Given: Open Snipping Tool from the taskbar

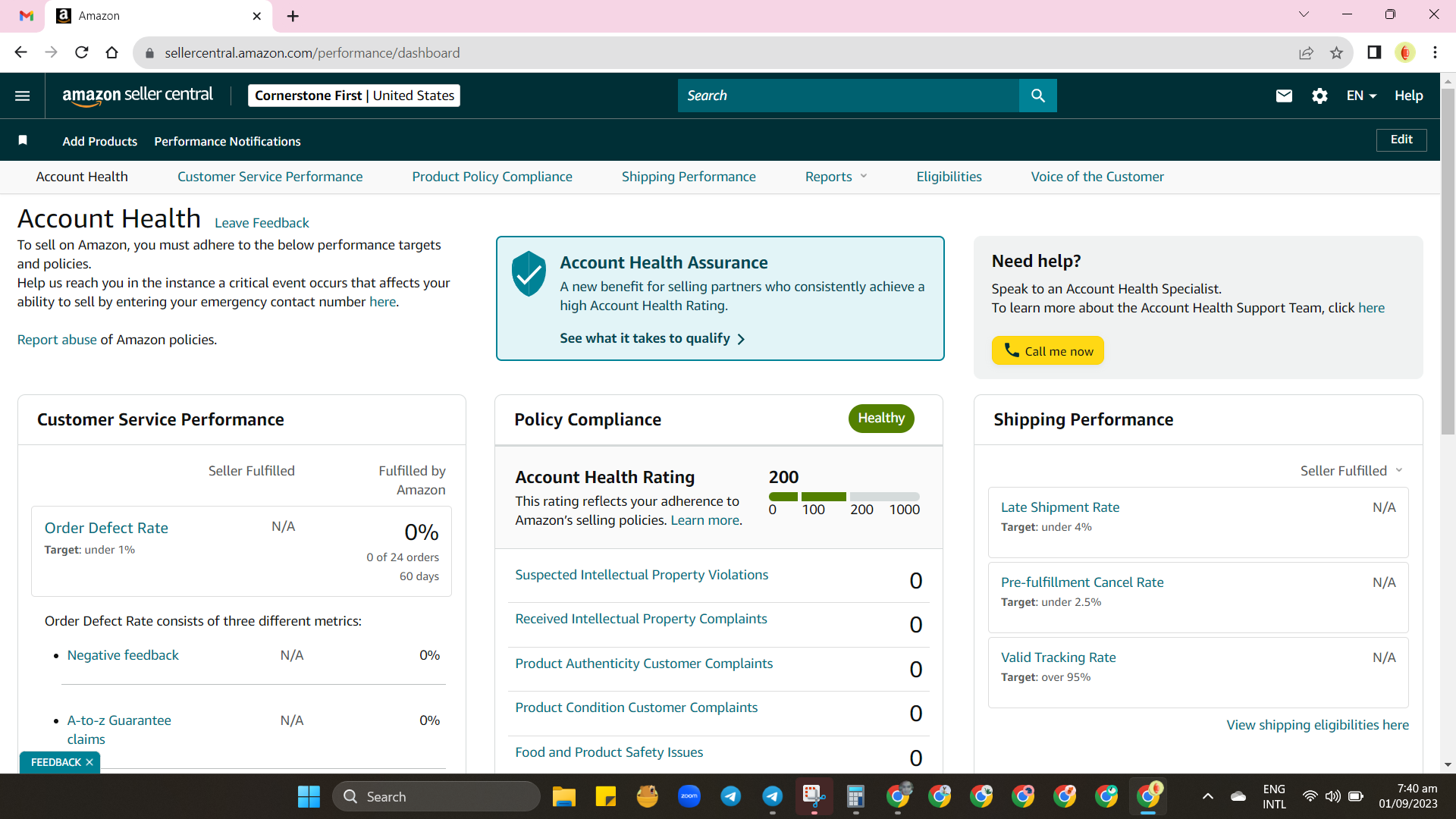Looking at the screenshot, I should click(814, 796).
